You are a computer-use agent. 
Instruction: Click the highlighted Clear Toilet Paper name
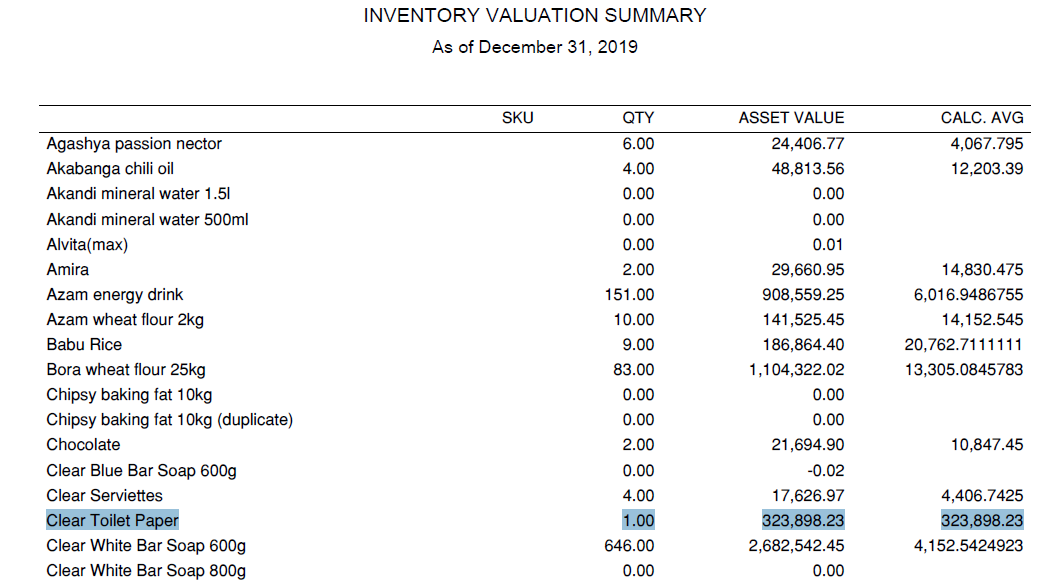pyautogui.click(x=112, y=521)
